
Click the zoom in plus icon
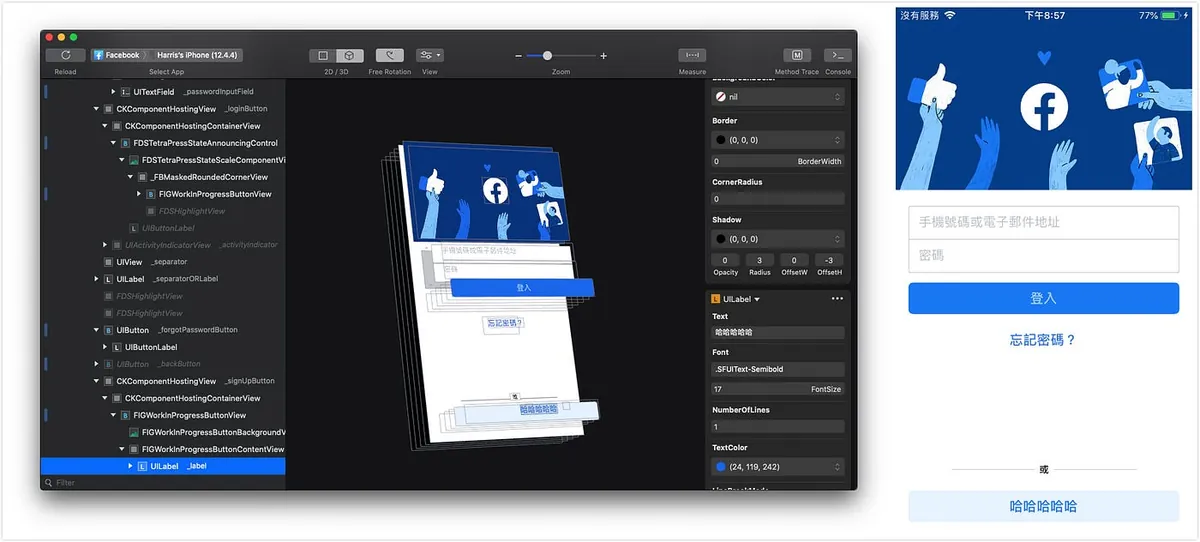(x=604, y=56)
